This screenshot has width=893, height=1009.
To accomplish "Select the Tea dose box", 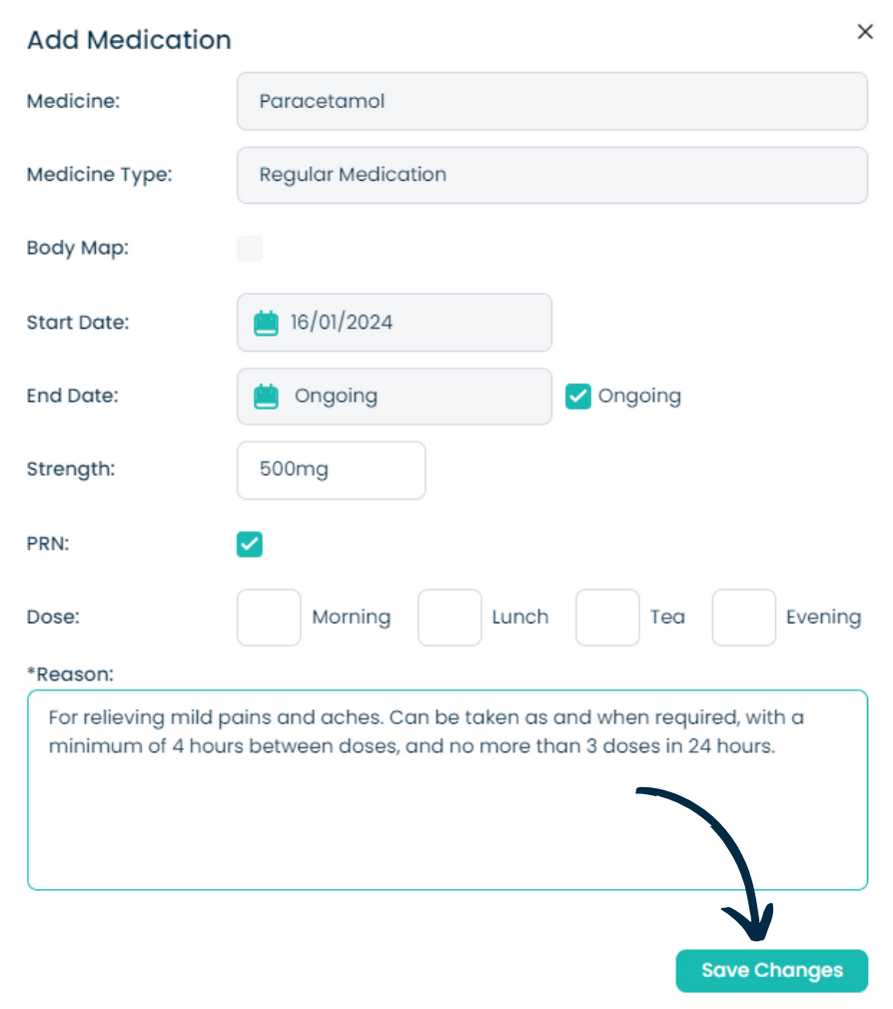I will pyautogui.click(x=607, y=618).
